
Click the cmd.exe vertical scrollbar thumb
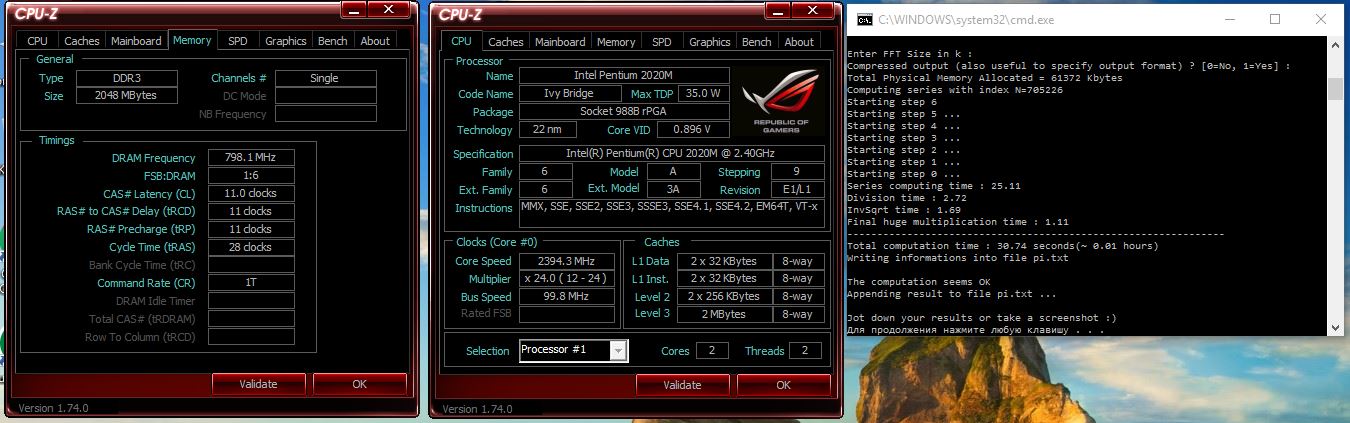coord(1335,90)
